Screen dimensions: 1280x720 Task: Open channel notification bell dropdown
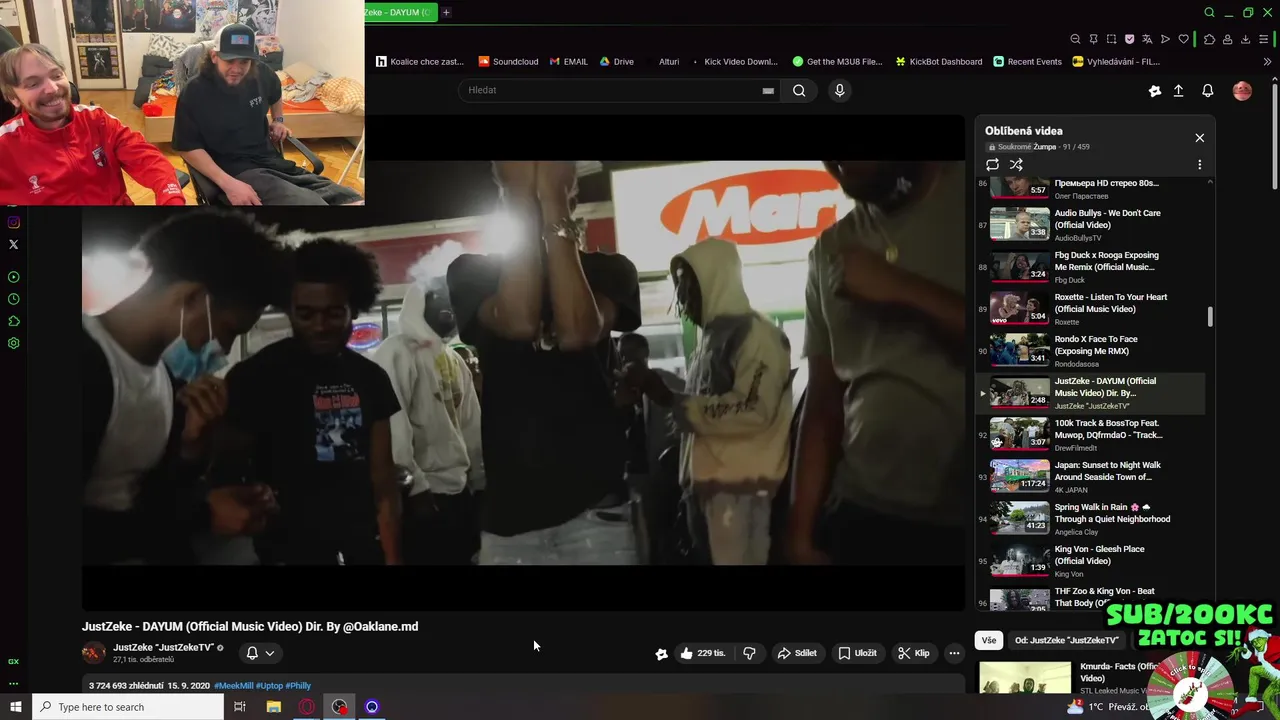(260, 653)
